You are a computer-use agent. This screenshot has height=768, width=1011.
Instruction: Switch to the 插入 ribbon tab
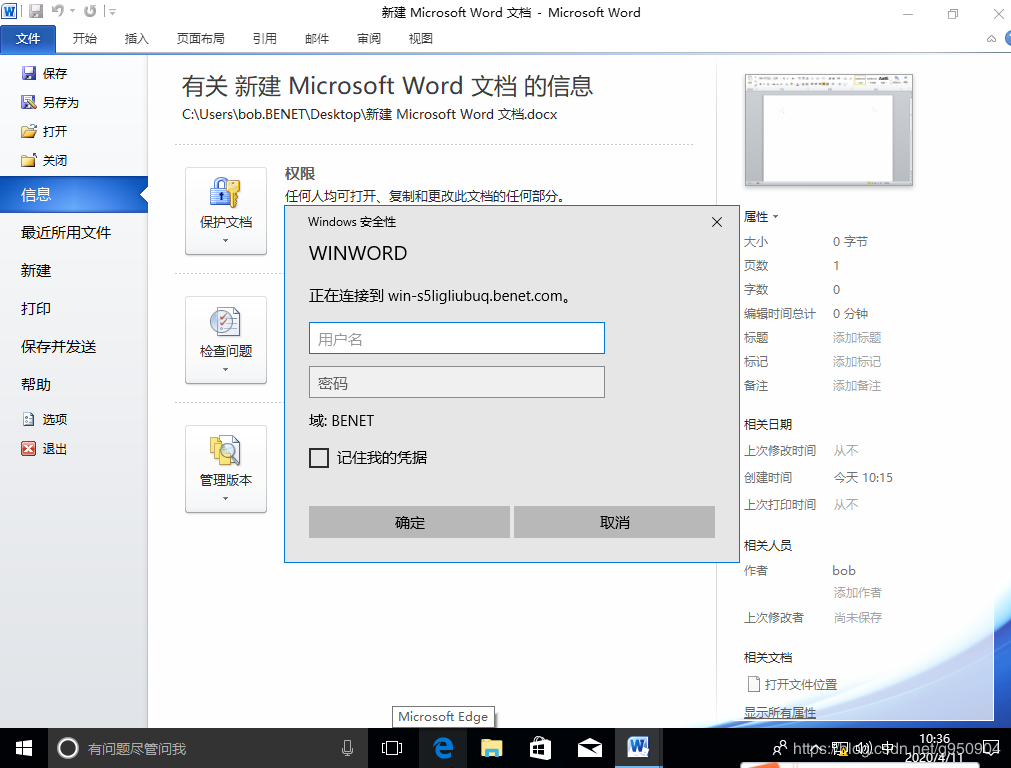coord(136,39)
